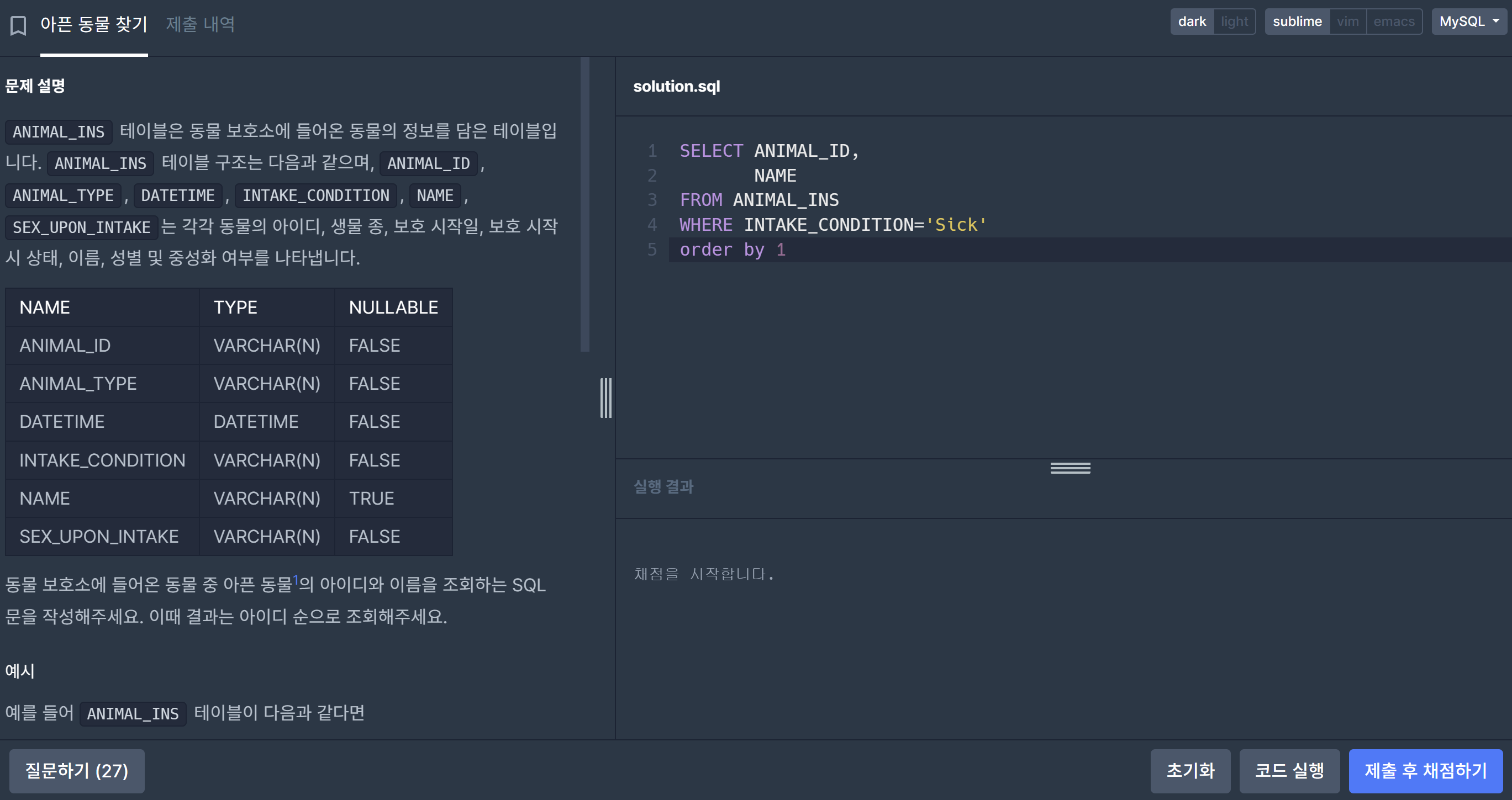Open the MySQL language dropdown
1512x800 pixels.
pyautogui.click(x=1468, y=22)
